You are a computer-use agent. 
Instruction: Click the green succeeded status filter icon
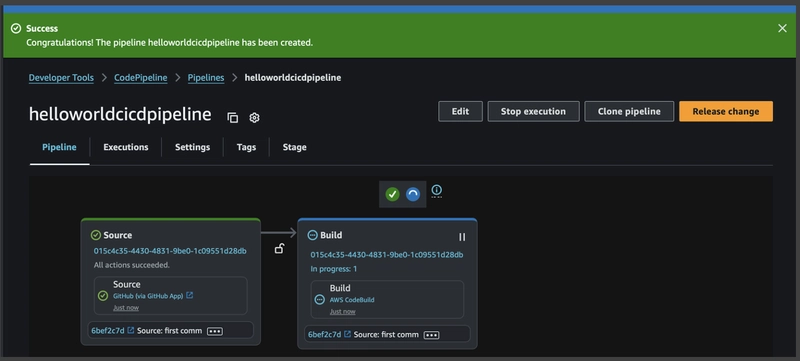[392, 194]
